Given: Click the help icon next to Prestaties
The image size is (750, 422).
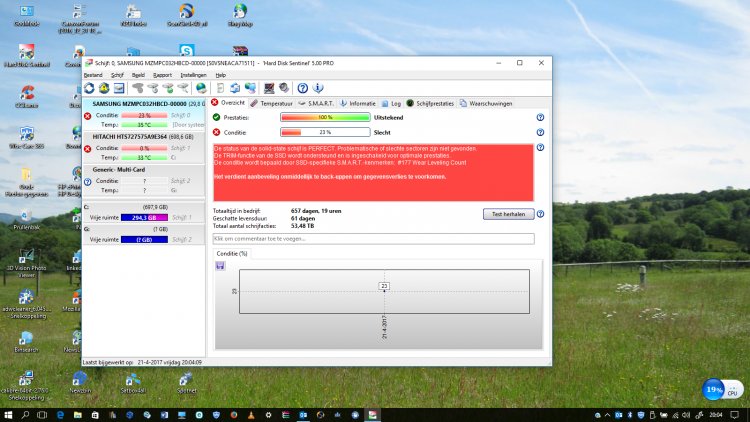Looking at the screenshot, I should pos(540,117).
